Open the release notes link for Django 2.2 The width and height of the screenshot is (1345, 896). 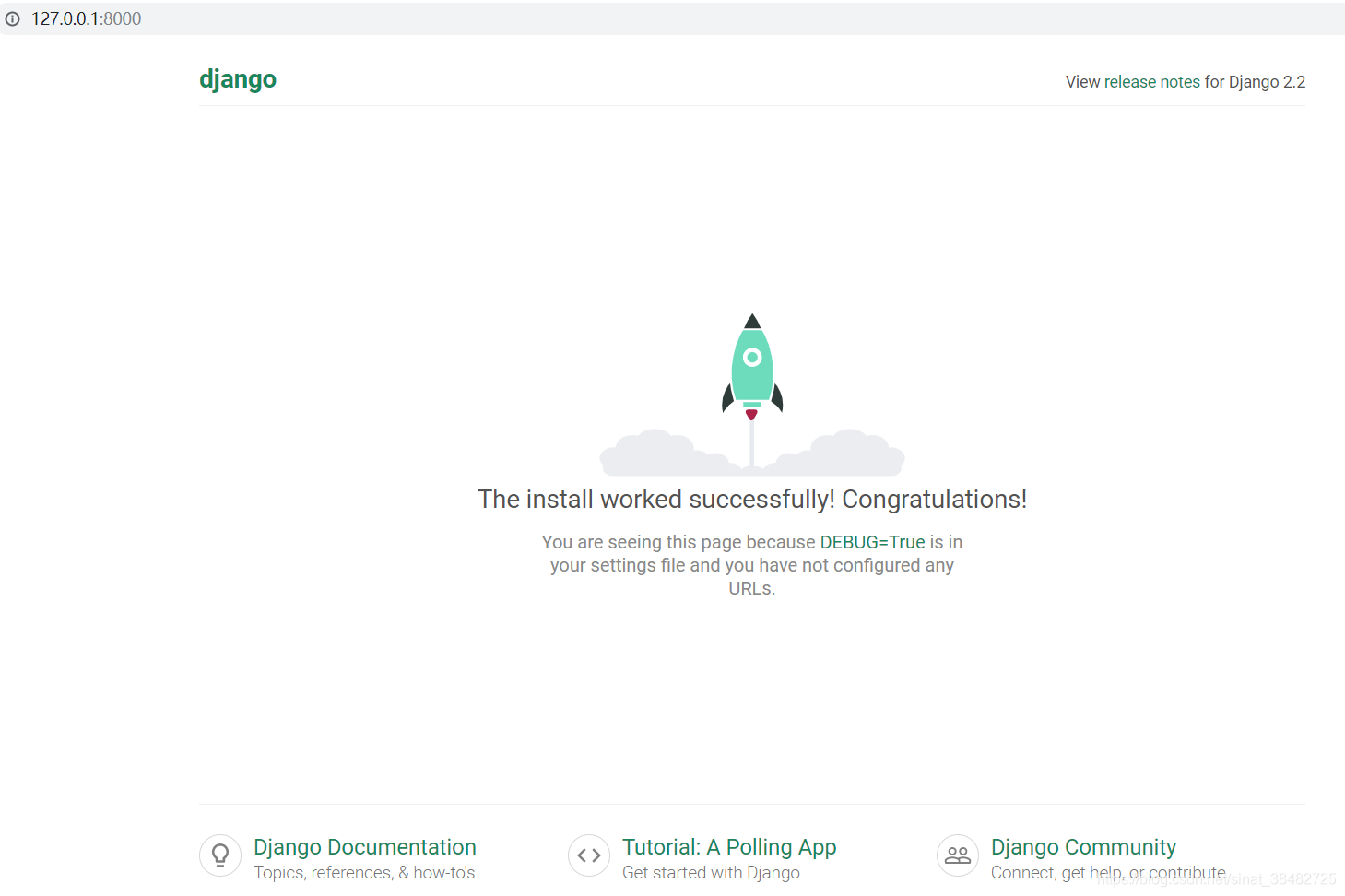click(x=1151, y=82)
